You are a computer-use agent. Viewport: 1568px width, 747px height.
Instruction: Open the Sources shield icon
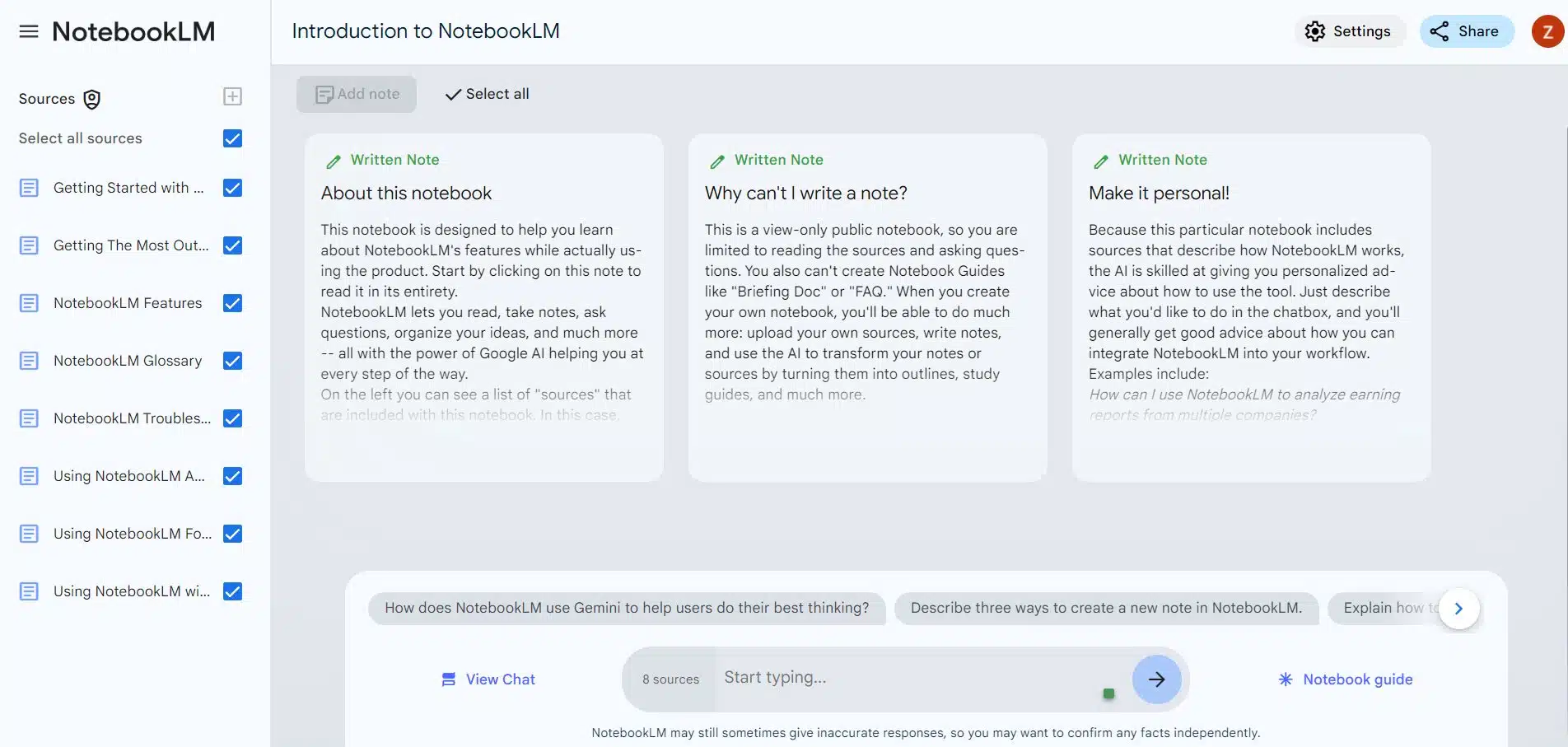(91, 99)
